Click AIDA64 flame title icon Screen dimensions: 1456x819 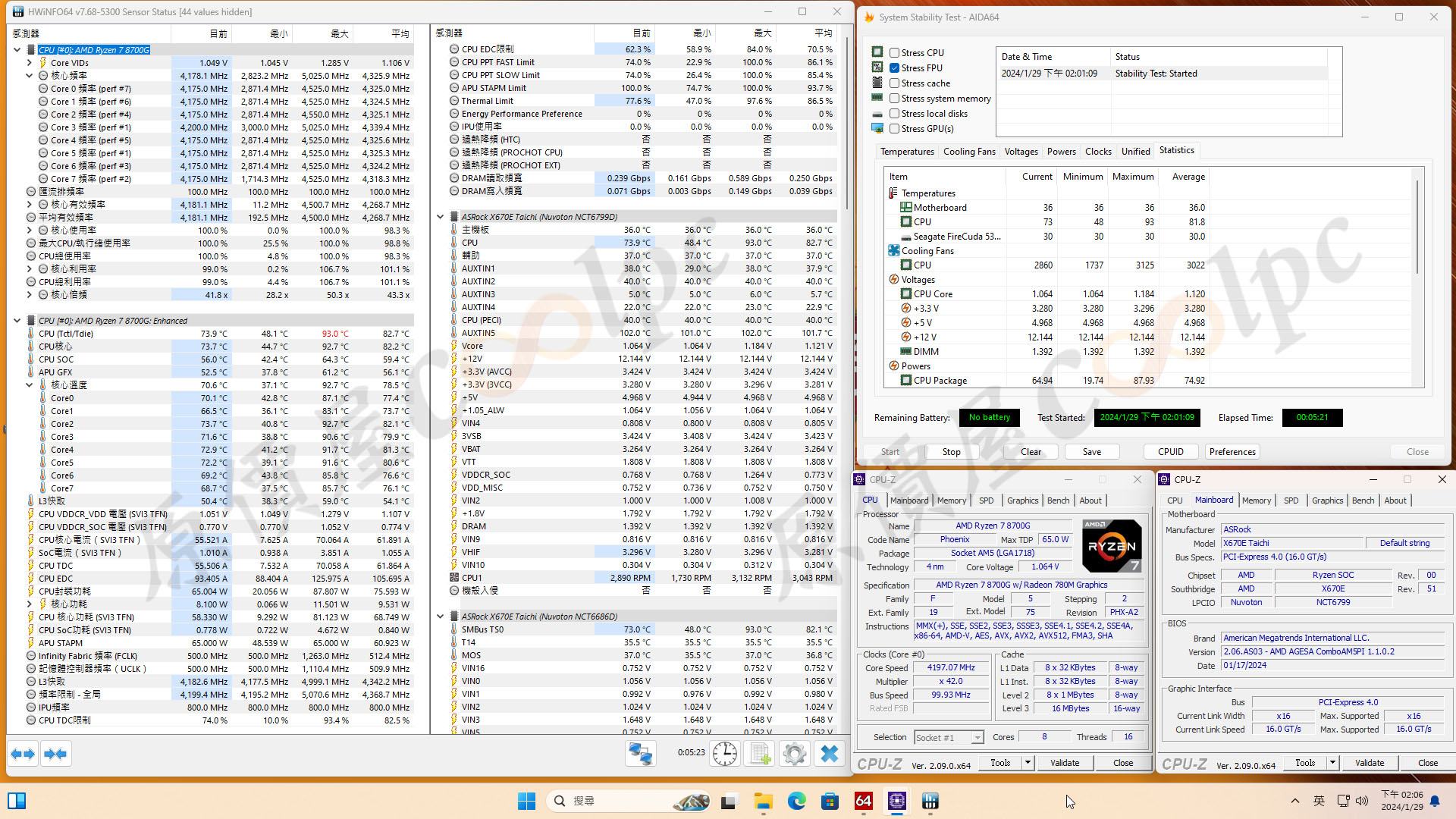[x=869, y=17]
